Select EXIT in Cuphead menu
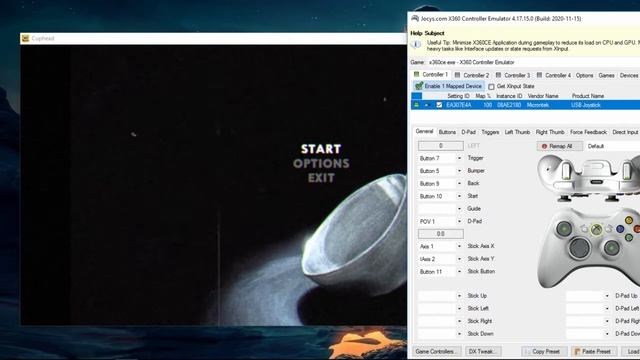 tap(321, 178)
